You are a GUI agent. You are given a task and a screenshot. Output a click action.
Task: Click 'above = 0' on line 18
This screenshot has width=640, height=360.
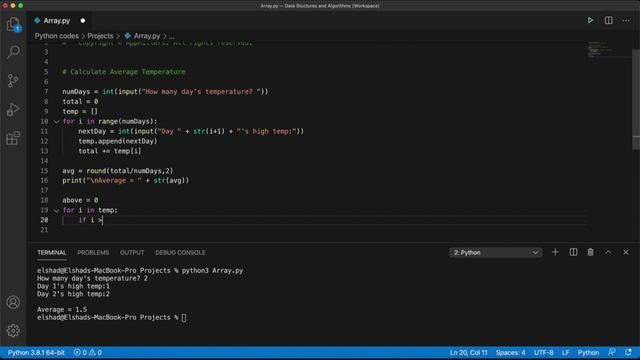(x=80, y=200)
